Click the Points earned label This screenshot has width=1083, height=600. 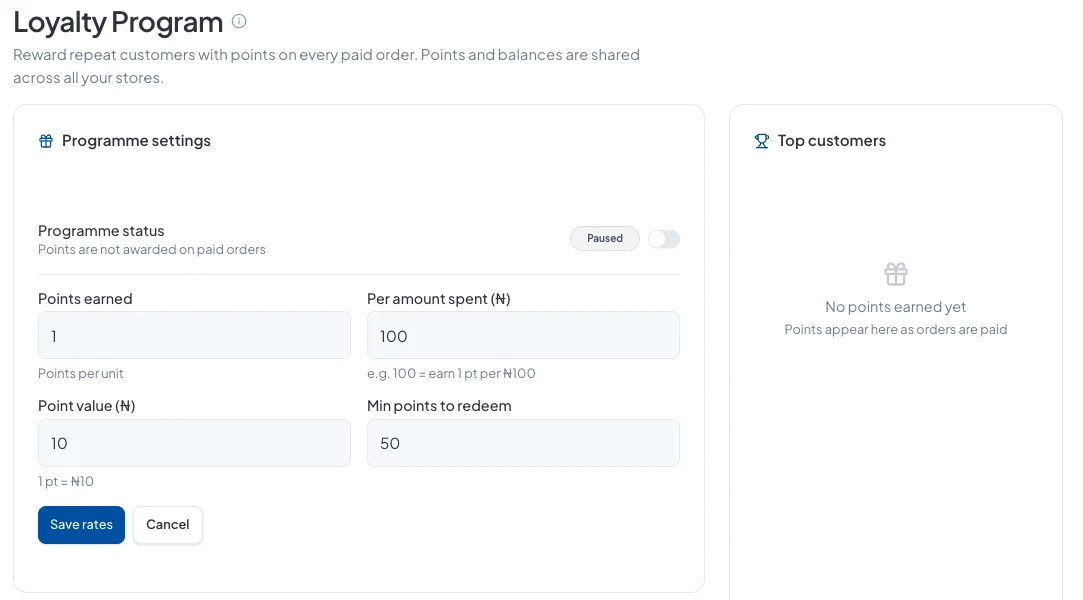pyautogui.click(x=85, y=299)
